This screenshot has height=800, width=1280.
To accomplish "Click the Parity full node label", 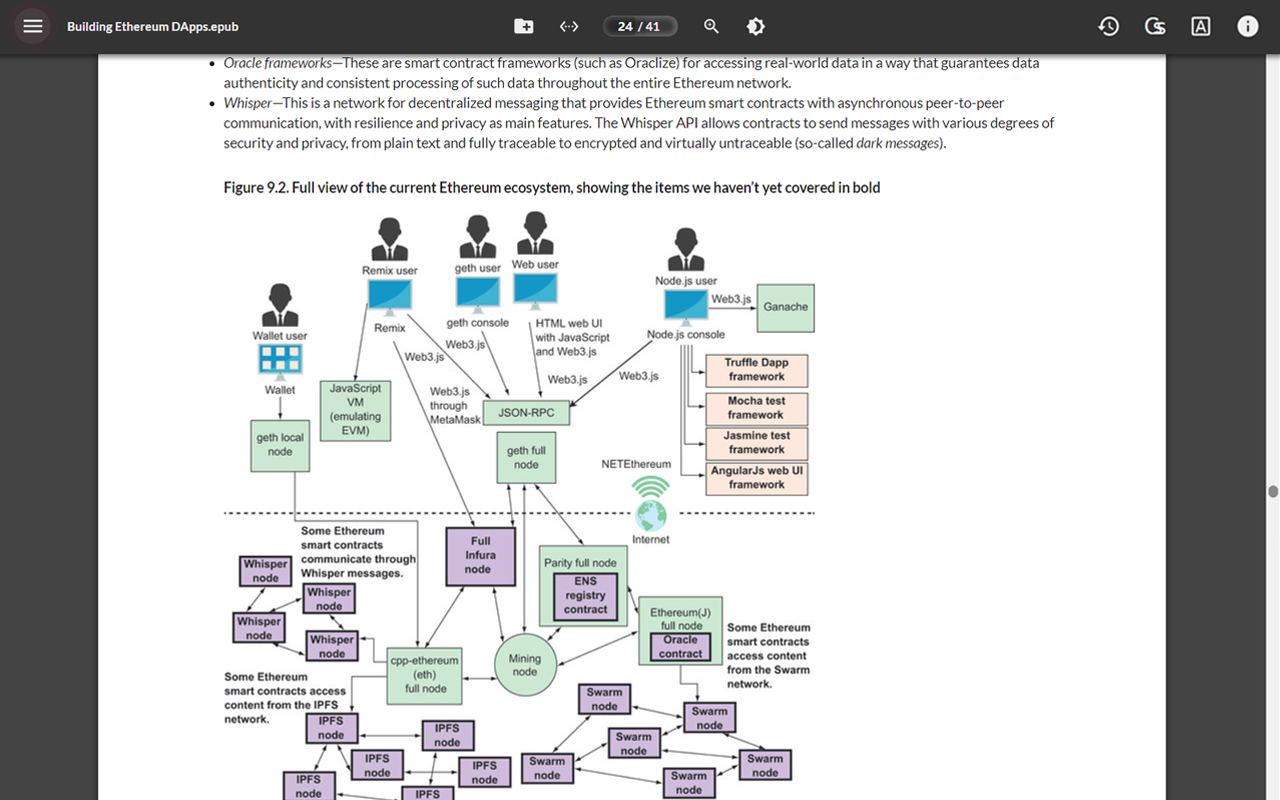I will 580,563.
